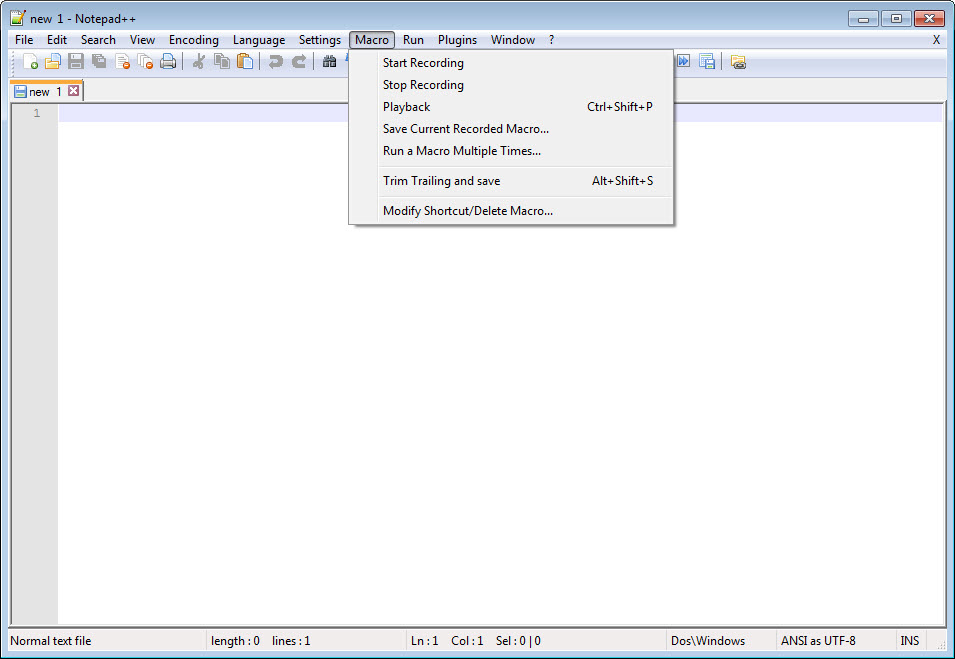Maximize the Notepad++ window
955x659 pixels.
pyautogui.click(x=896, y=19)
